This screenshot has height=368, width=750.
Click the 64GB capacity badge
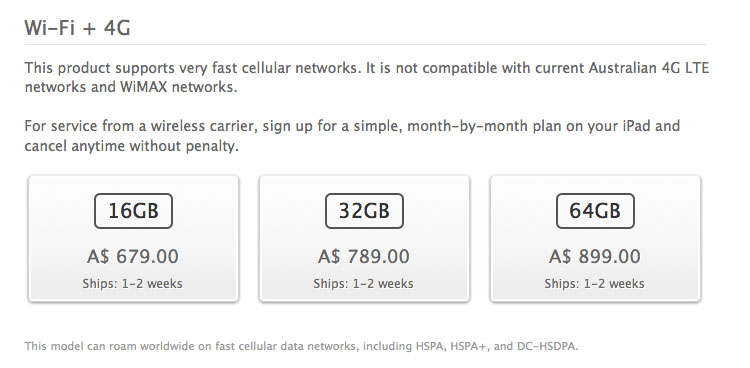pyautogui.click(x=596, y=211)
